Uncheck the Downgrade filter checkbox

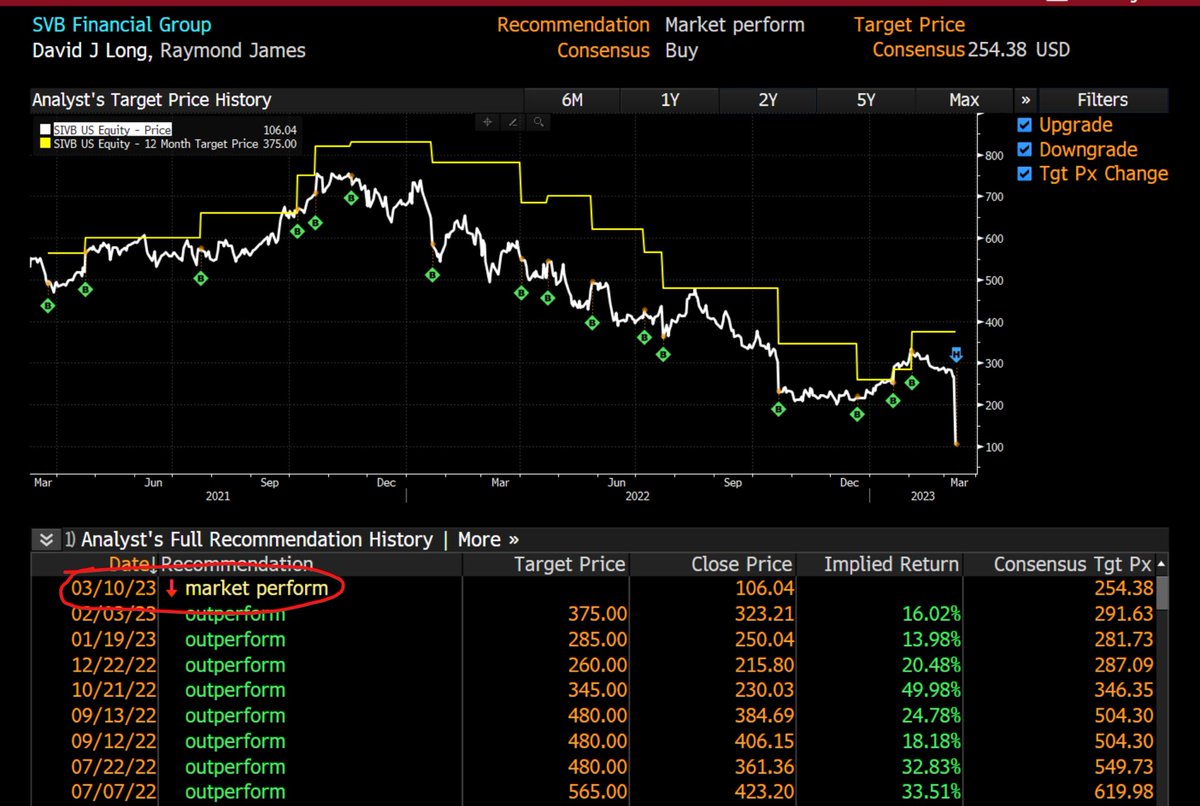pyautogui.click(x=1024, y=149)
